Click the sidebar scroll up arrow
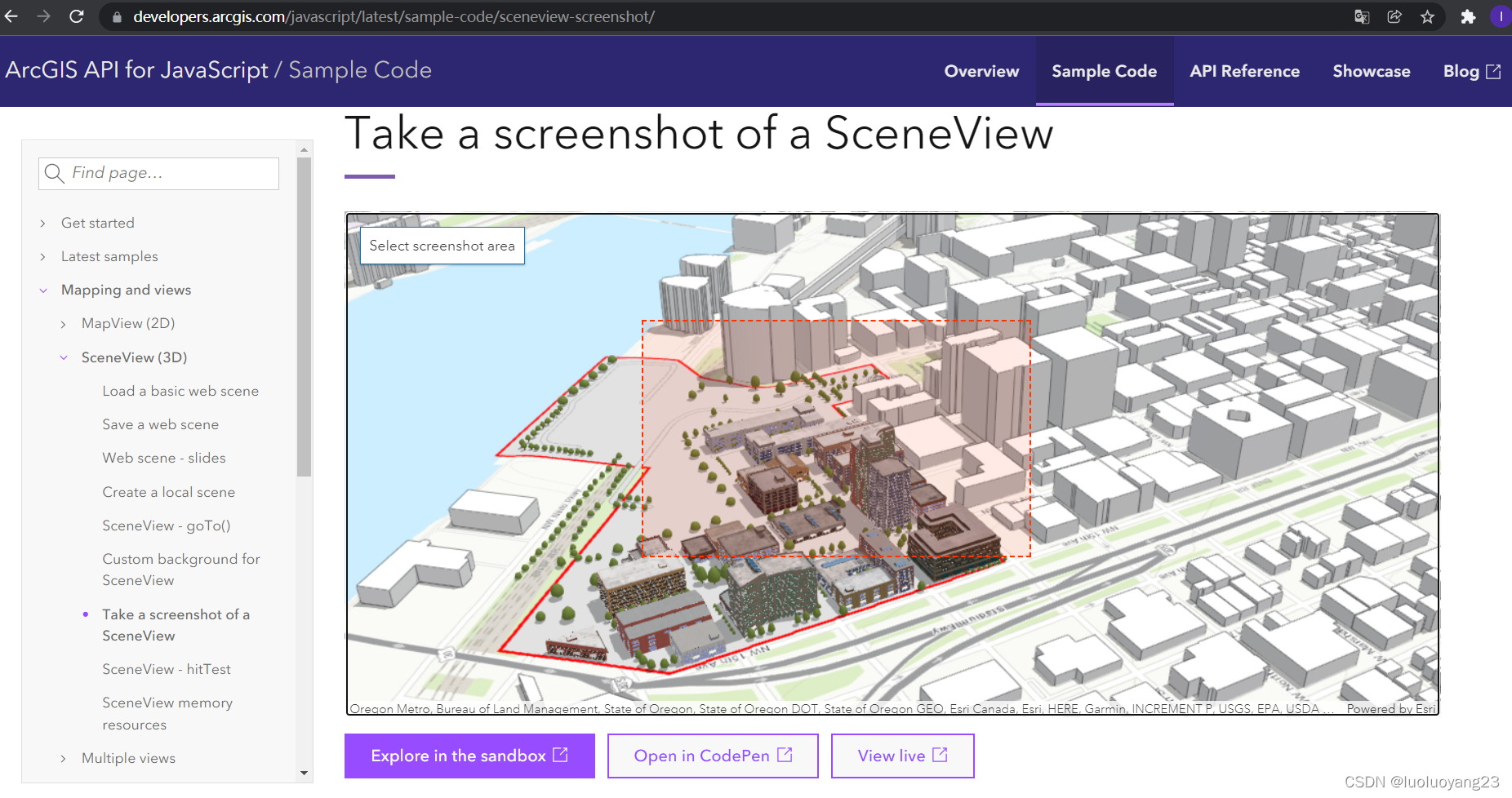This screenshot has height=798, width=1512. coord(305,149)
